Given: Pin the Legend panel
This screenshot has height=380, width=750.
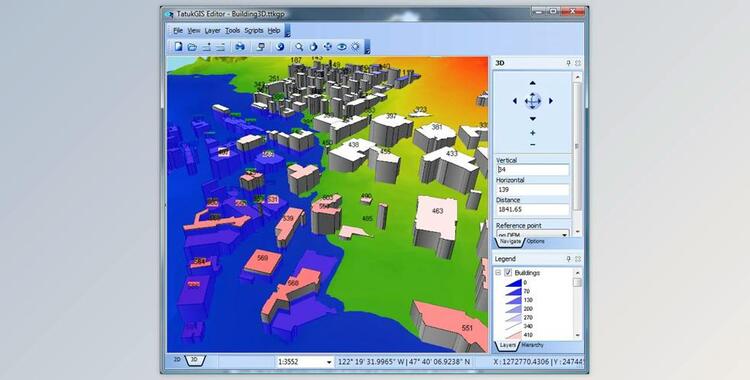Looking at the screenshot, I should tap(568, 258).
